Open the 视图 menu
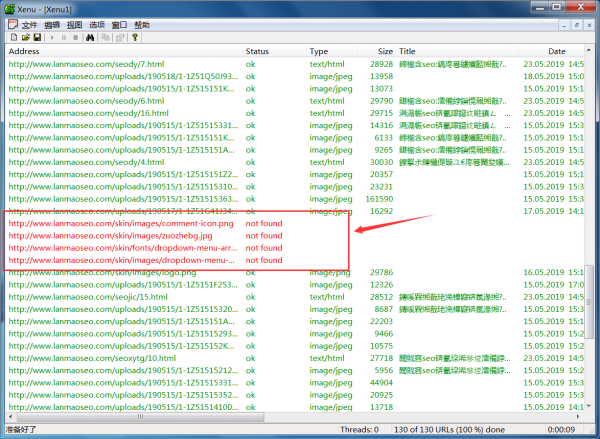This screenshot has width=600, height=439. pos(75,23)
